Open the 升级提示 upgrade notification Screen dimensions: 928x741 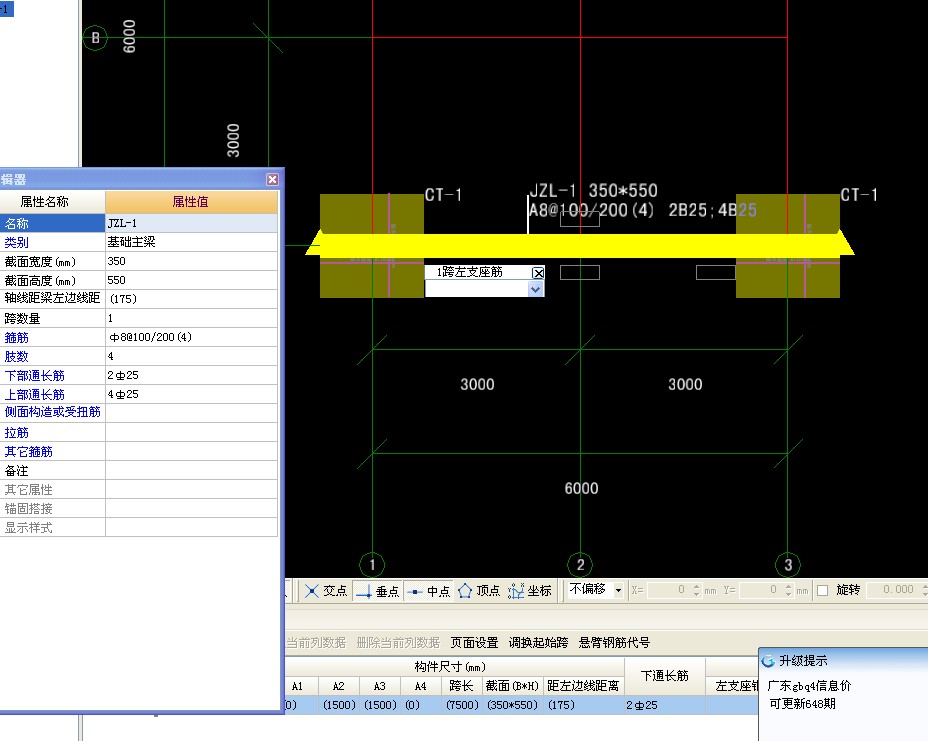(802, 661)
